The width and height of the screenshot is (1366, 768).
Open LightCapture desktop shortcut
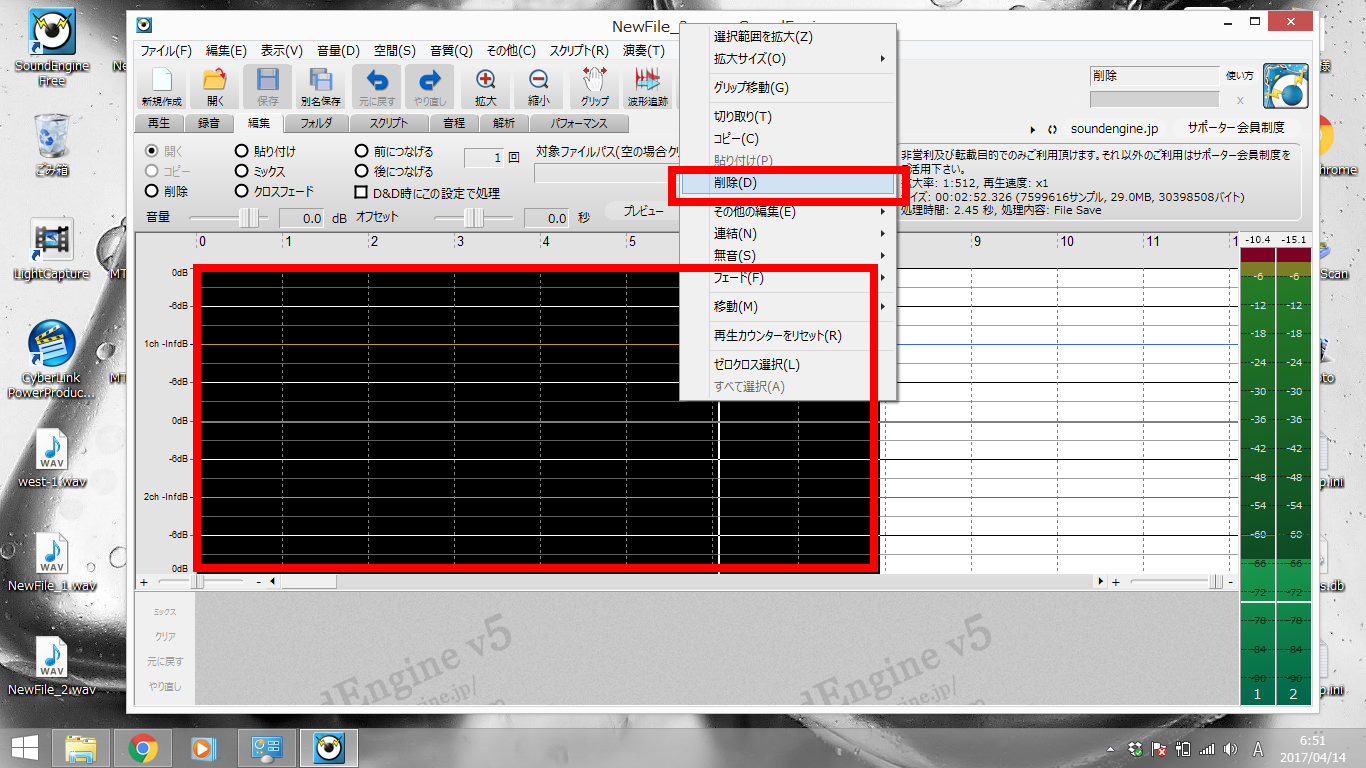51,250
